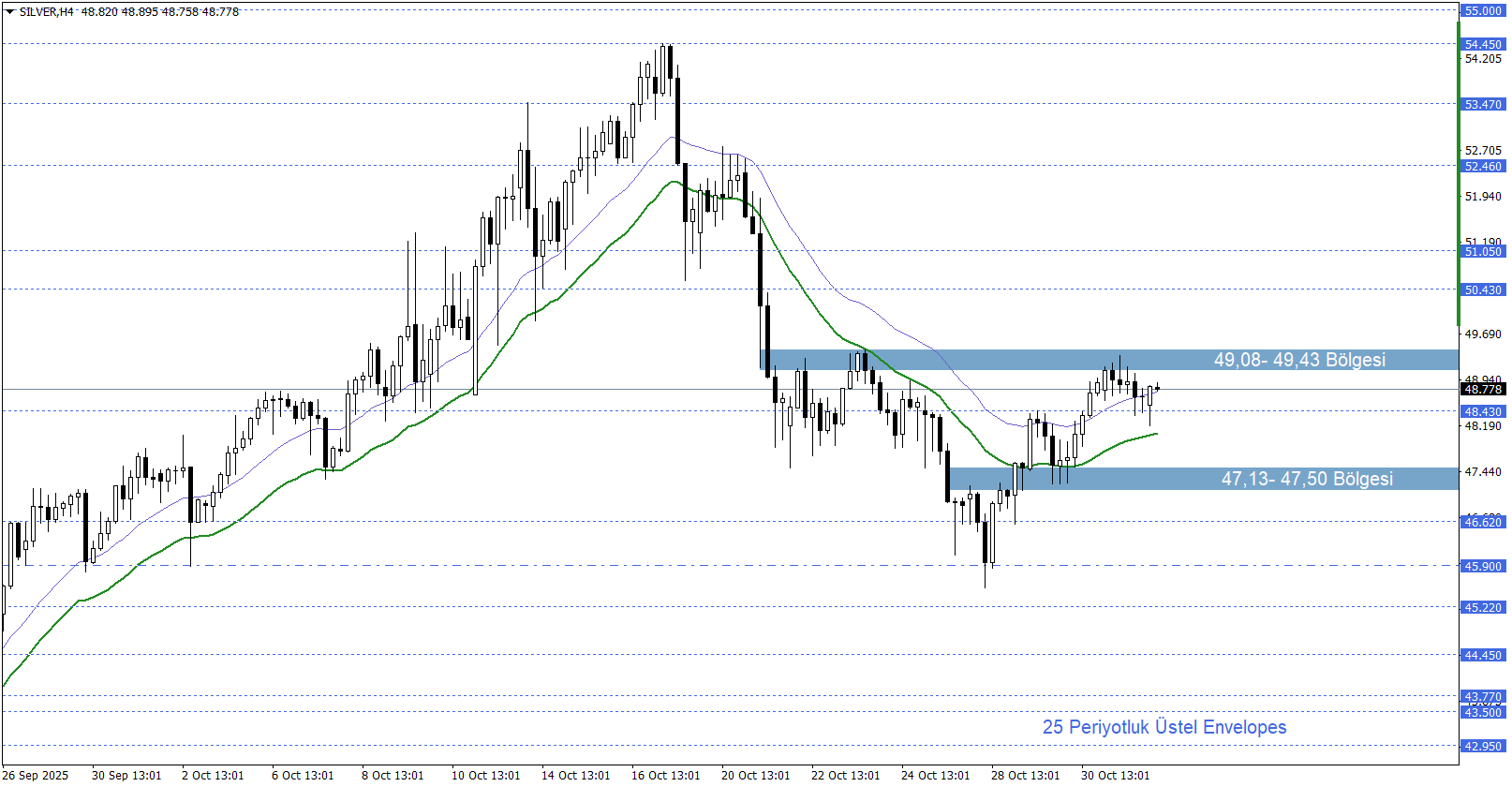This screenshot has width=1512, height=787.
Task: Click the 30 Oct 13:01 time label
Action: coord(1115,775)
